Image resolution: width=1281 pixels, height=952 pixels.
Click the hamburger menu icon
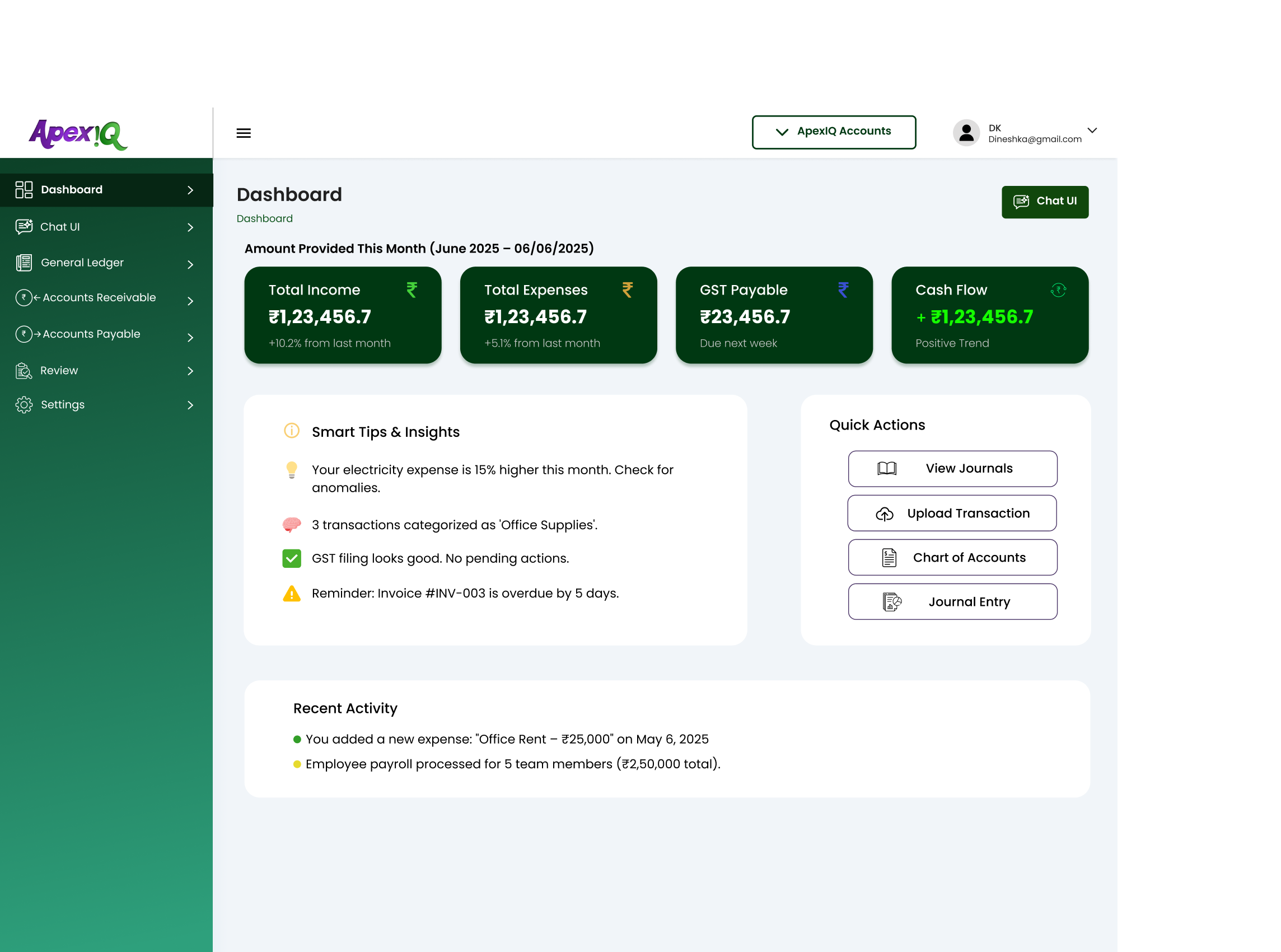[x=244, y=133]
